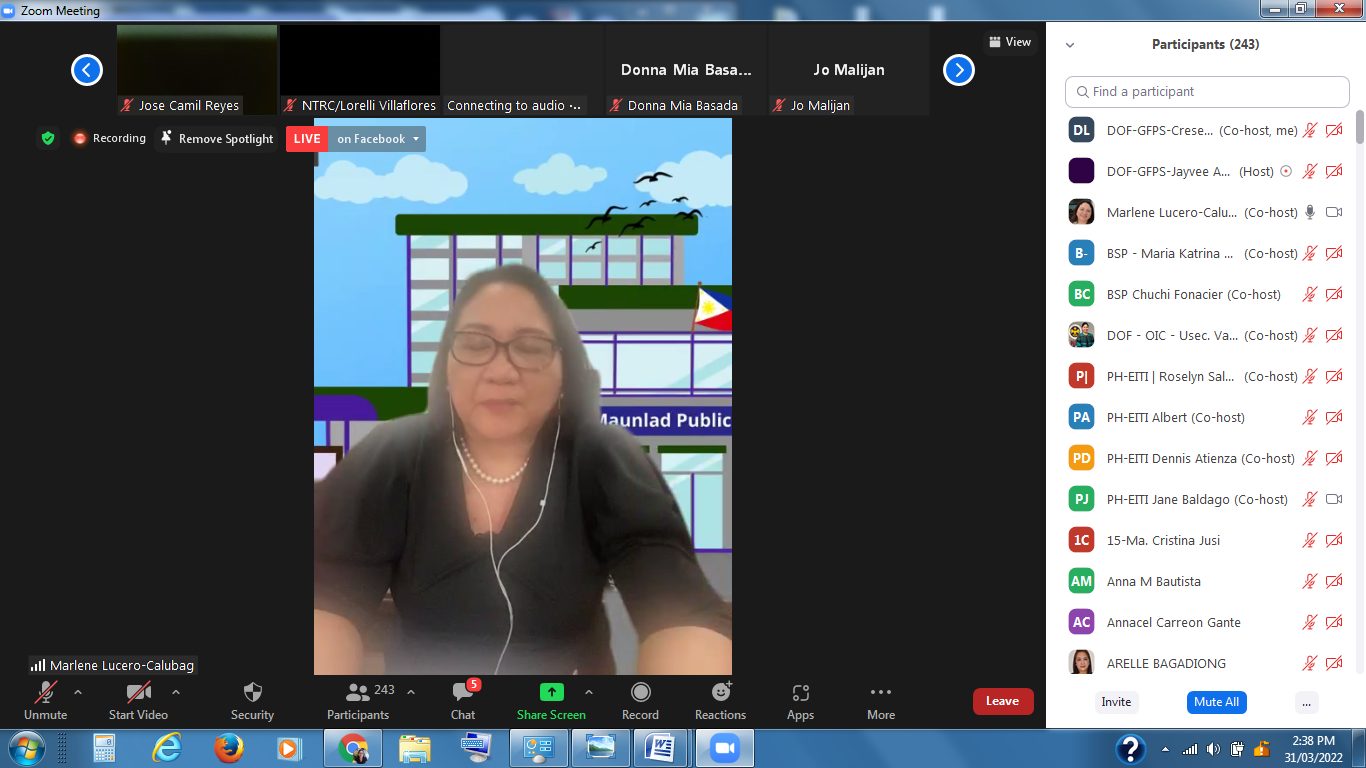Click camera-off icon for Annacel Carreon Gante
Image resolution: width=1366 pixels, height=768 pixels.
pos(1334,622)
